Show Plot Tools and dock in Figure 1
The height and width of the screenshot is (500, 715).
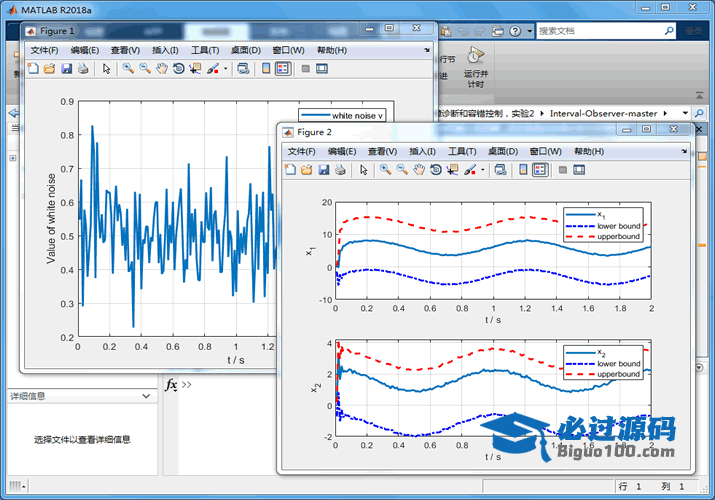[x=322, y=69]
